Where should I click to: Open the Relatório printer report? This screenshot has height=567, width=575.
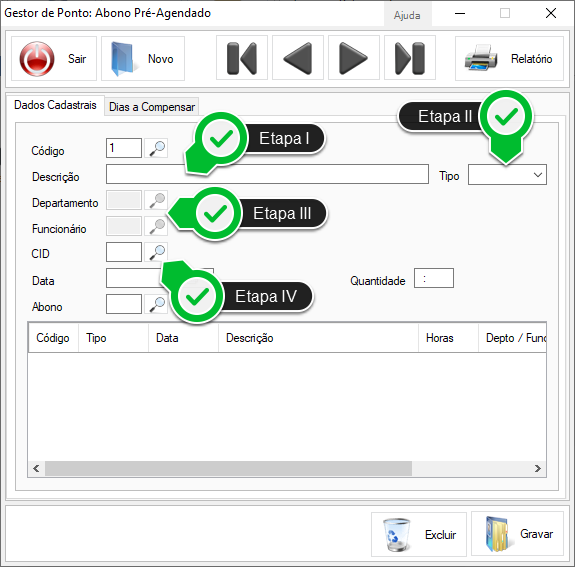(509, 59)
